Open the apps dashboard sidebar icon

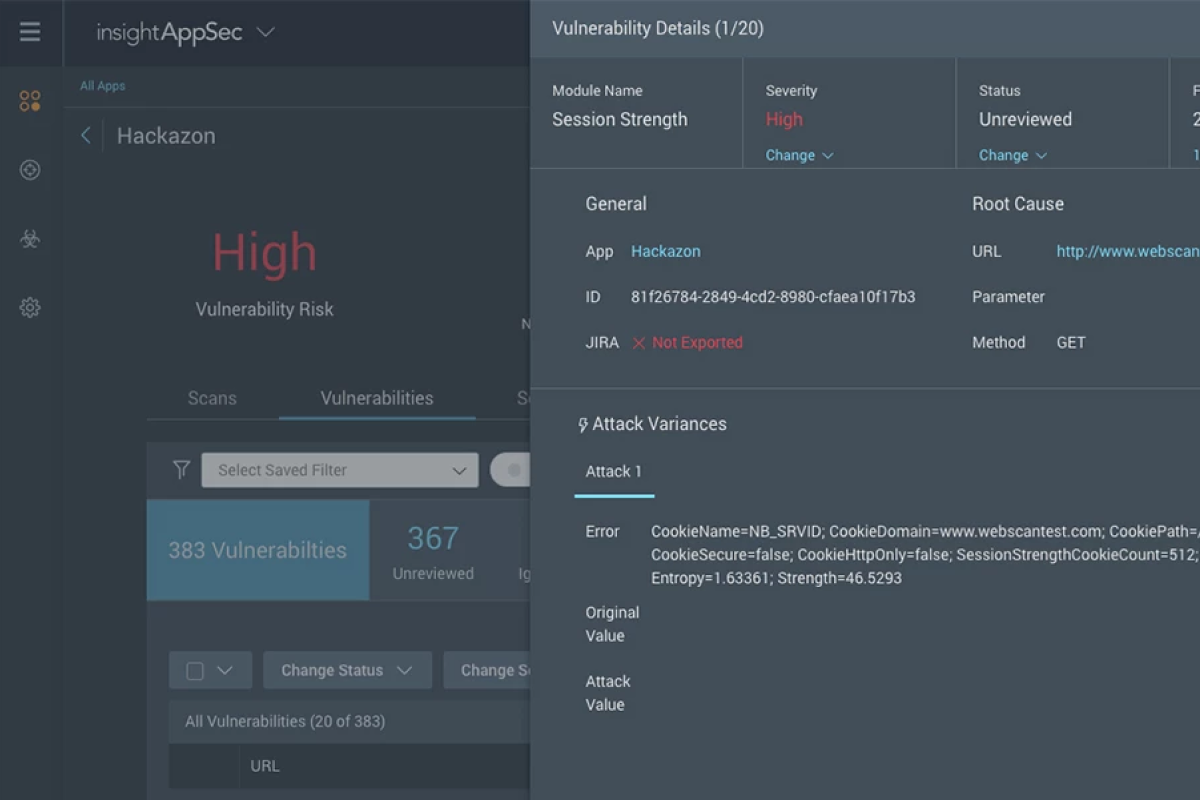pos(30,101)
